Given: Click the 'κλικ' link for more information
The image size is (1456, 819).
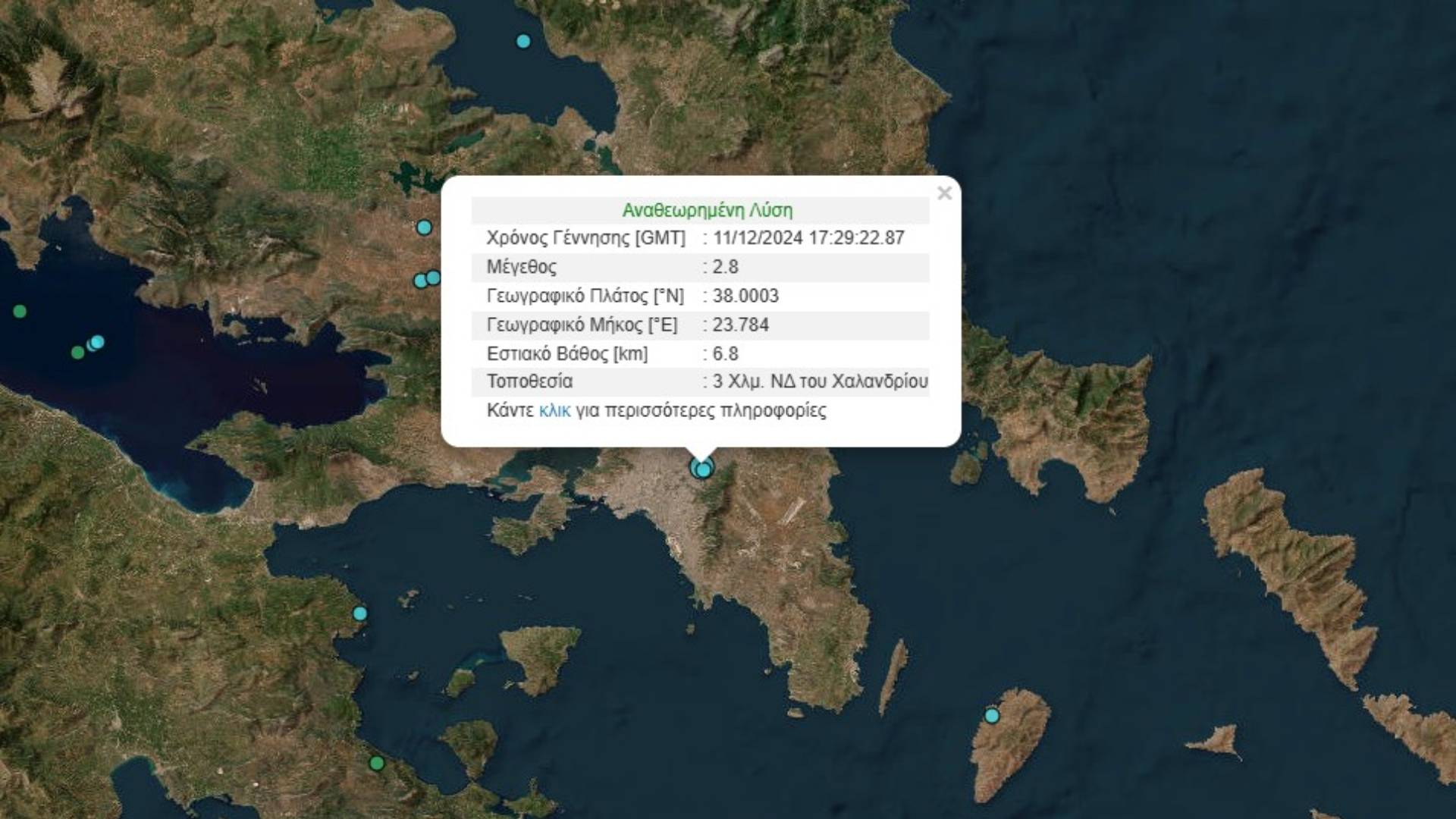Looking at the screenshot, I should coord(554,410).
